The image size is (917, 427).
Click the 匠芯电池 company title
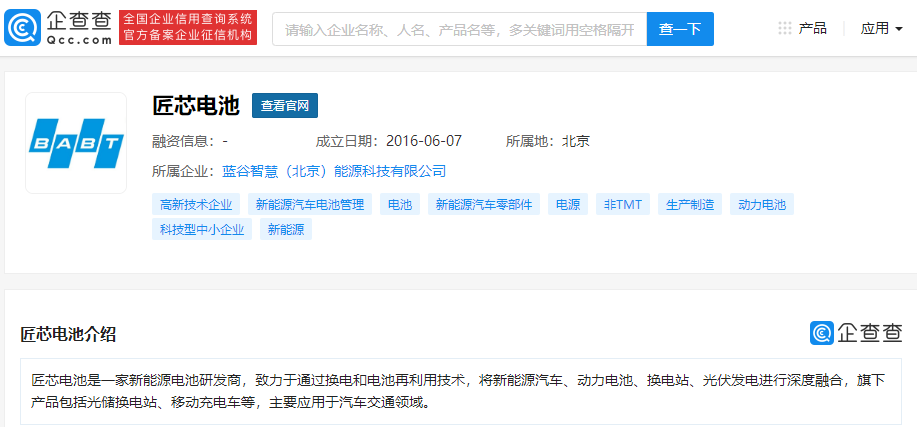click(x=196, y=106)
